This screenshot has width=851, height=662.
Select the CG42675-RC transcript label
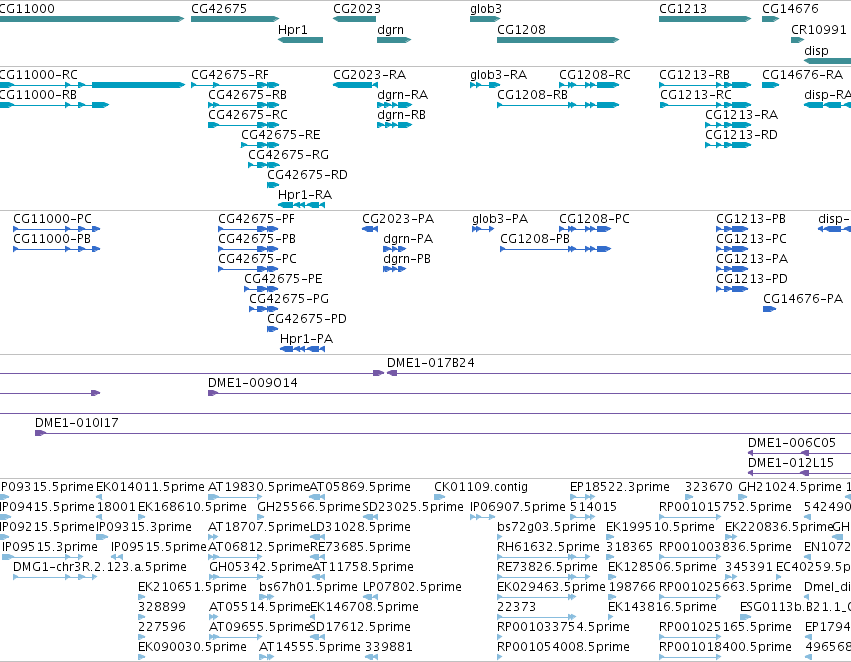click(x=248, y=114)
